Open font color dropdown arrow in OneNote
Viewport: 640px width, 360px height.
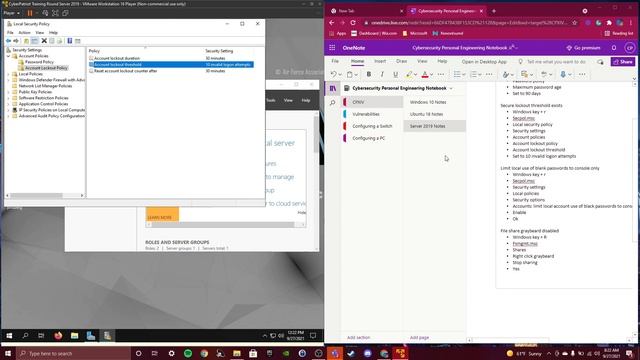(x=431, y=75)
